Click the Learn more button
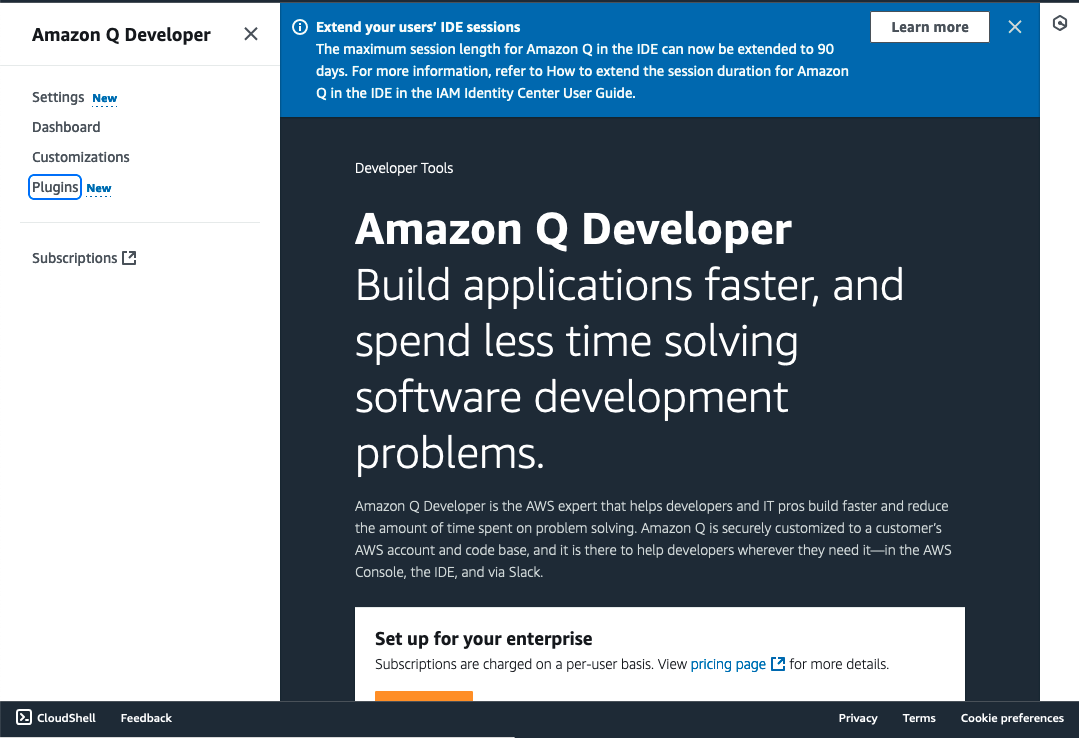Image resolution: width=1079 pixels, height=738 pixels. click(929, 27)
